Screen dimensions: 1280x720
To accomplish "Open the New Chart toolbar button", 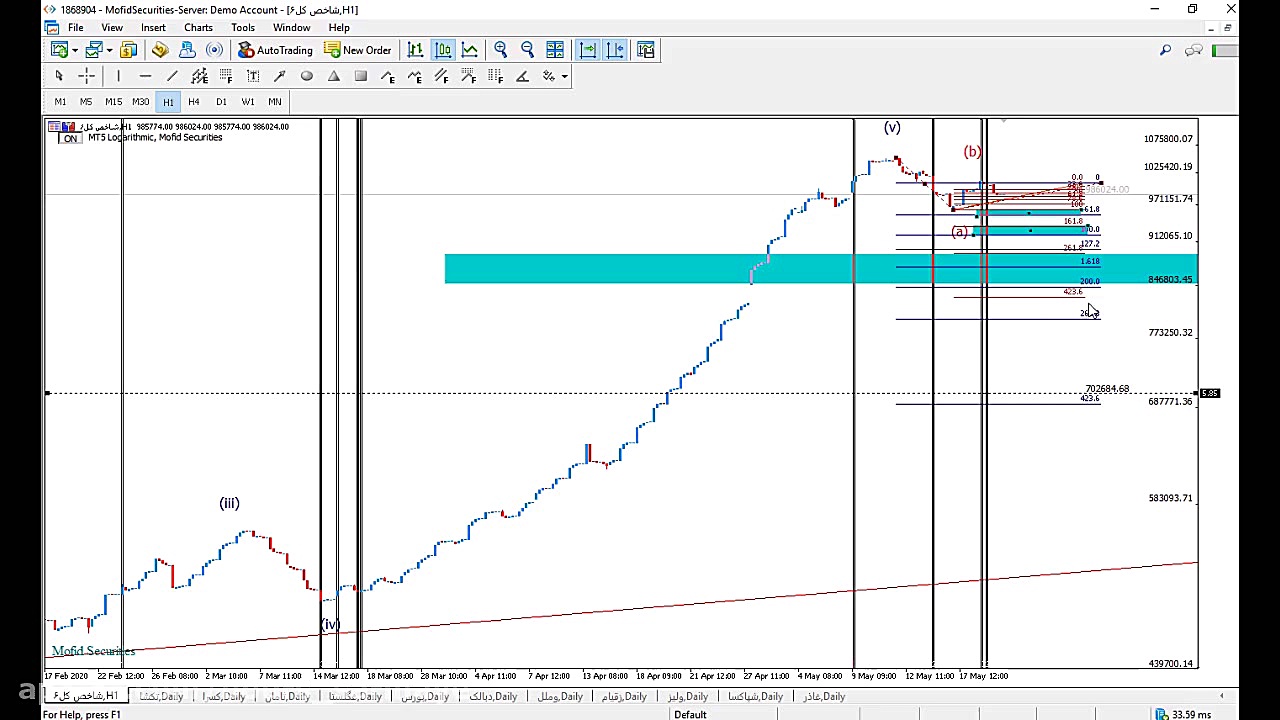I will coord(59,50).
